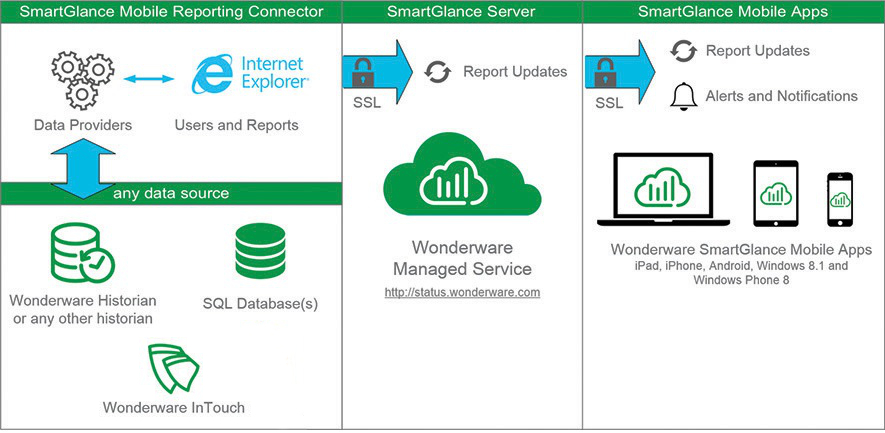Screen dimensions: 885x433
Task: Click 'Wonderware SmartGlance Mobile Apps' caption
Action: (742, 250)
